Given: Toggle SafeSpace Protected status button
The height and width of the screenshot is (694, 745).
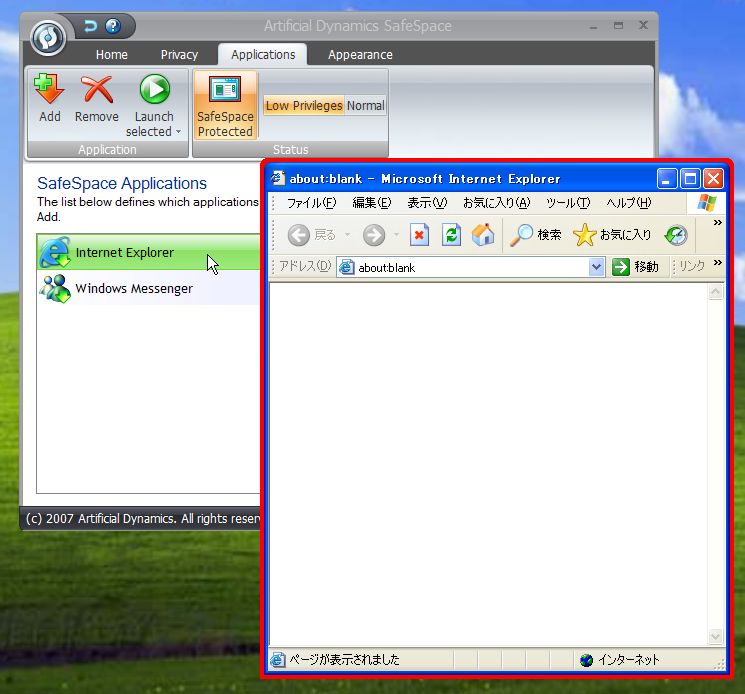Looking at the screenshot, I should (225, 105).
